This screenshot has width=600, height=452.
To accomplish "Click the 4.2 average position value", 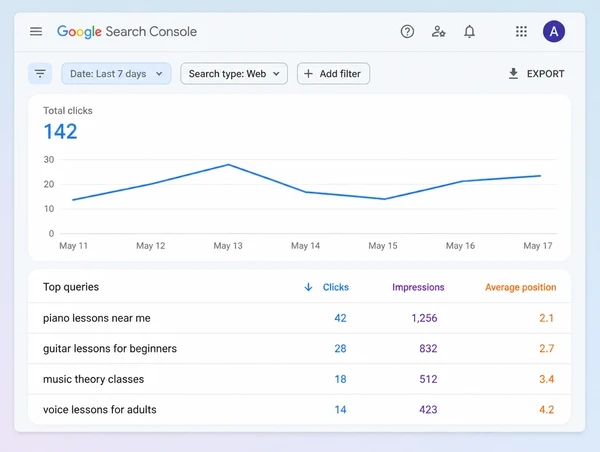I will (546, 410).
